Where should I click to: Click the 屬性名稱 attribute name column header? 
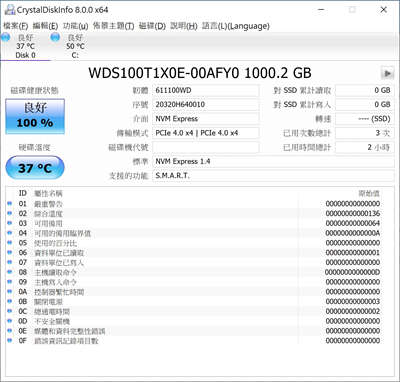[x=48, y=193]
